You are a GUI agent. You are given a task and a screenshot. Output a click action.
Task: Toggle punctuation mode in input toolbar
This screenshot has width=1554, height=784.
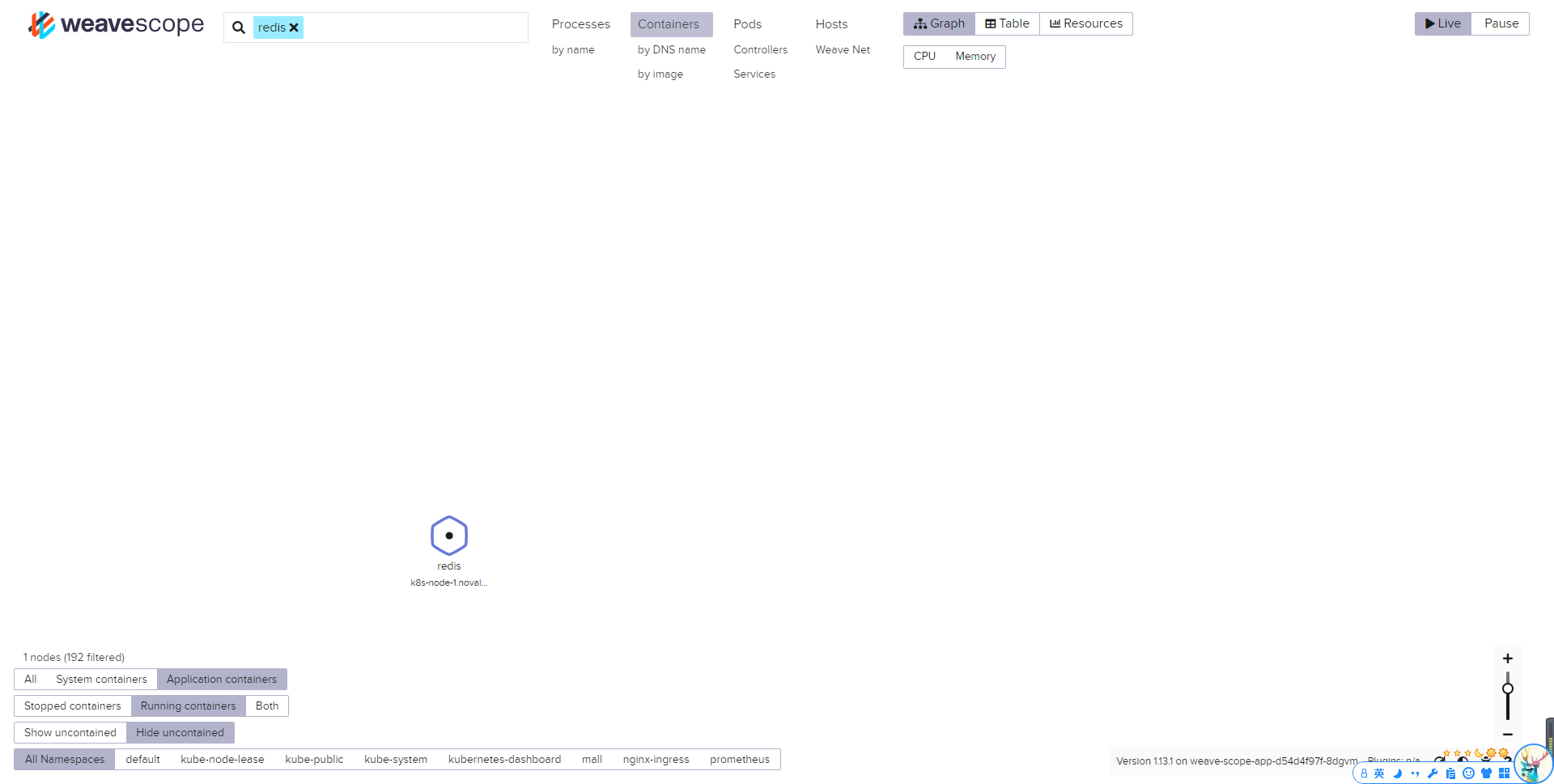pos(1415,773)
